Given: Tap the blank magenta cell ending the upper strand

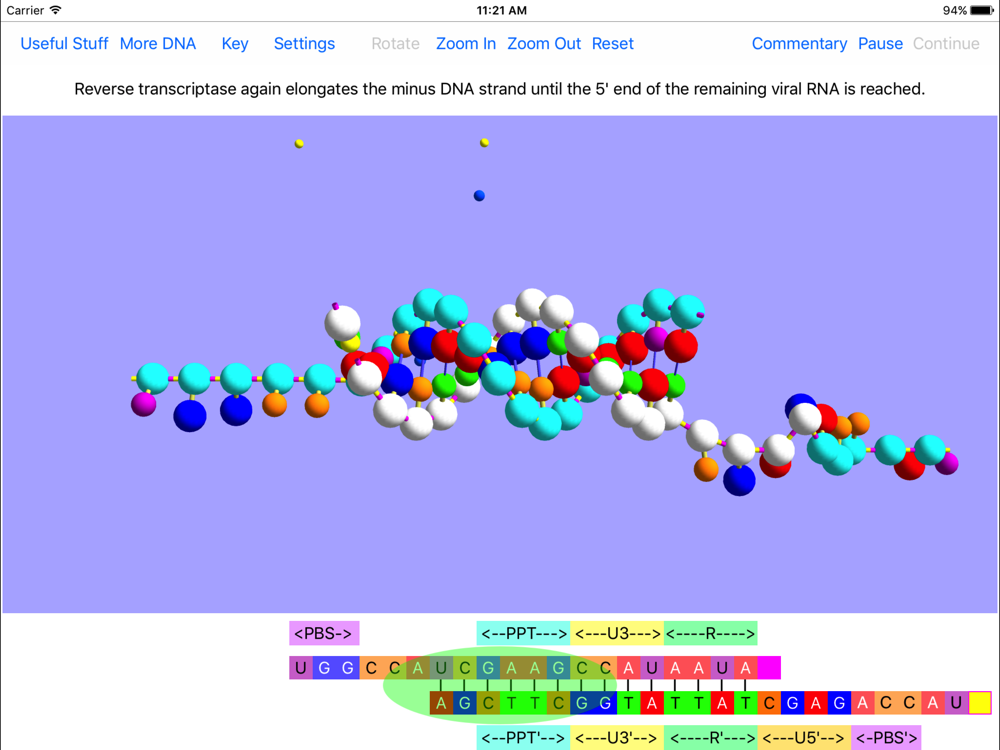Looking at the screenshot, I should 769,668.
